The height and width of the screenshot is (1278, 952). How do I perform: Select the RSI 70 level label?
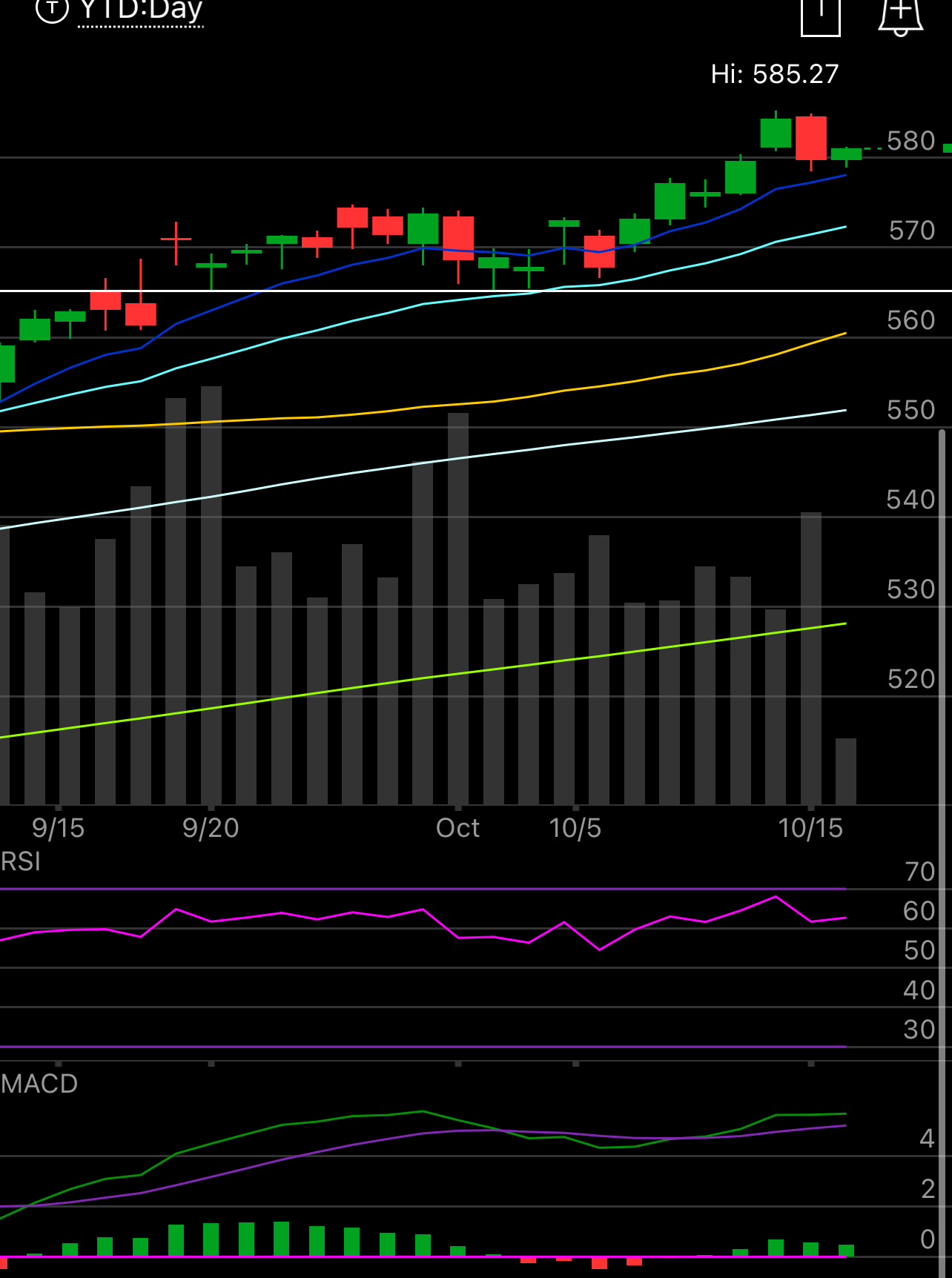pos(920,872)
